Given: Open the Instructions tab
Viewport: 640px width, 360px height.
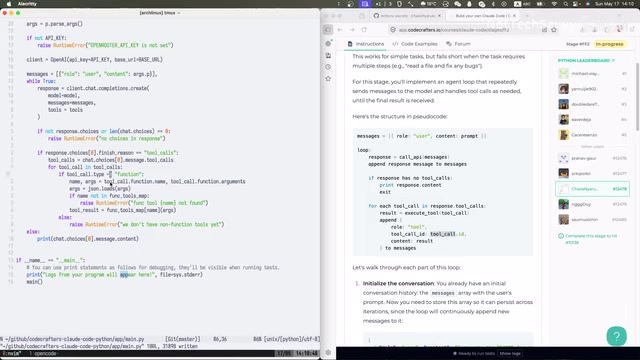Looking at the screenshot, I should (x=366, y=44).
